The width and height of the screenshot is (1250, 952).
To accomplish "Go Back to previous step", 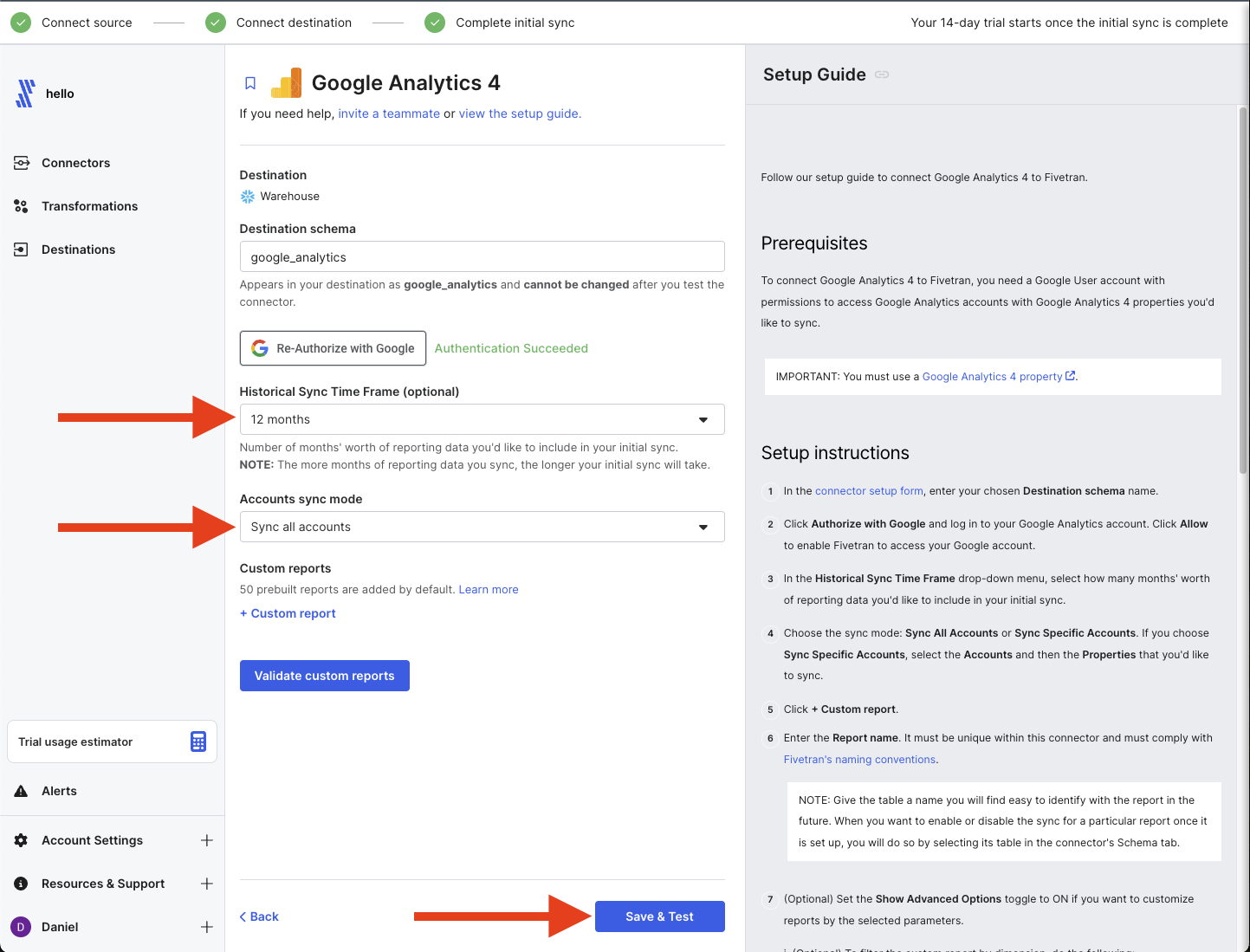I will click(x=259, y=916).
